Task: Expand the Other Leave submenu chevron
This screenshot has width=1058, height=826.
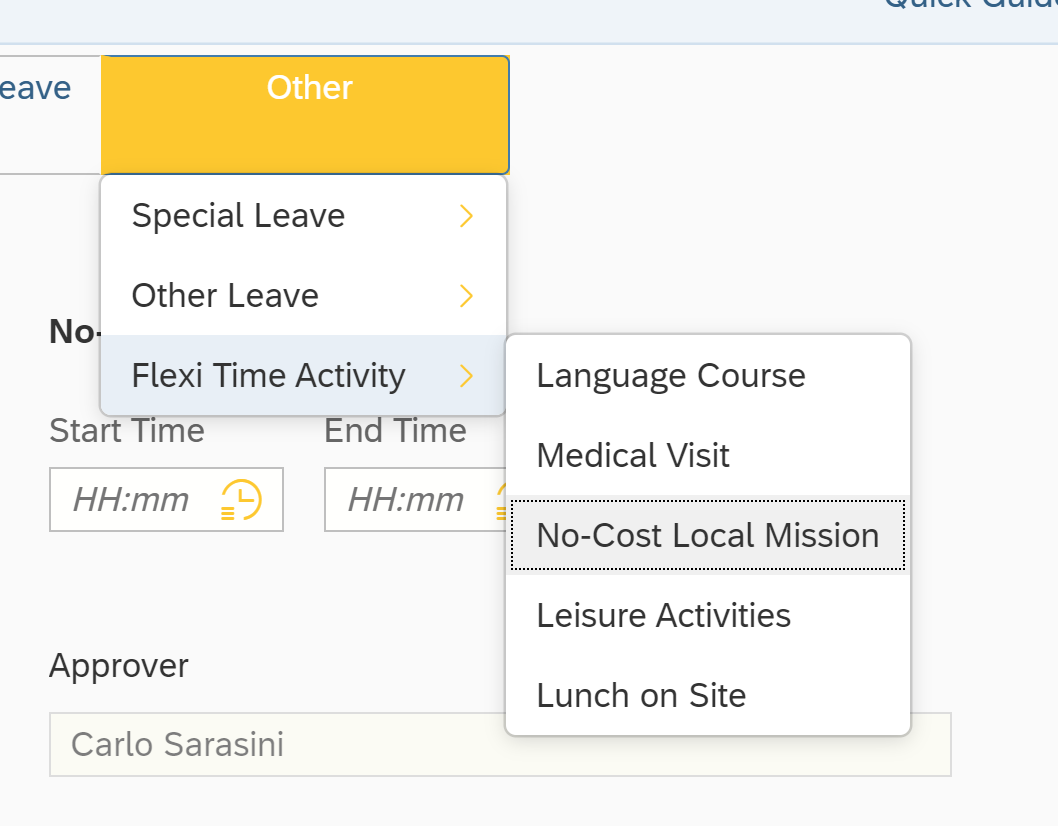Action: (466, 296)
